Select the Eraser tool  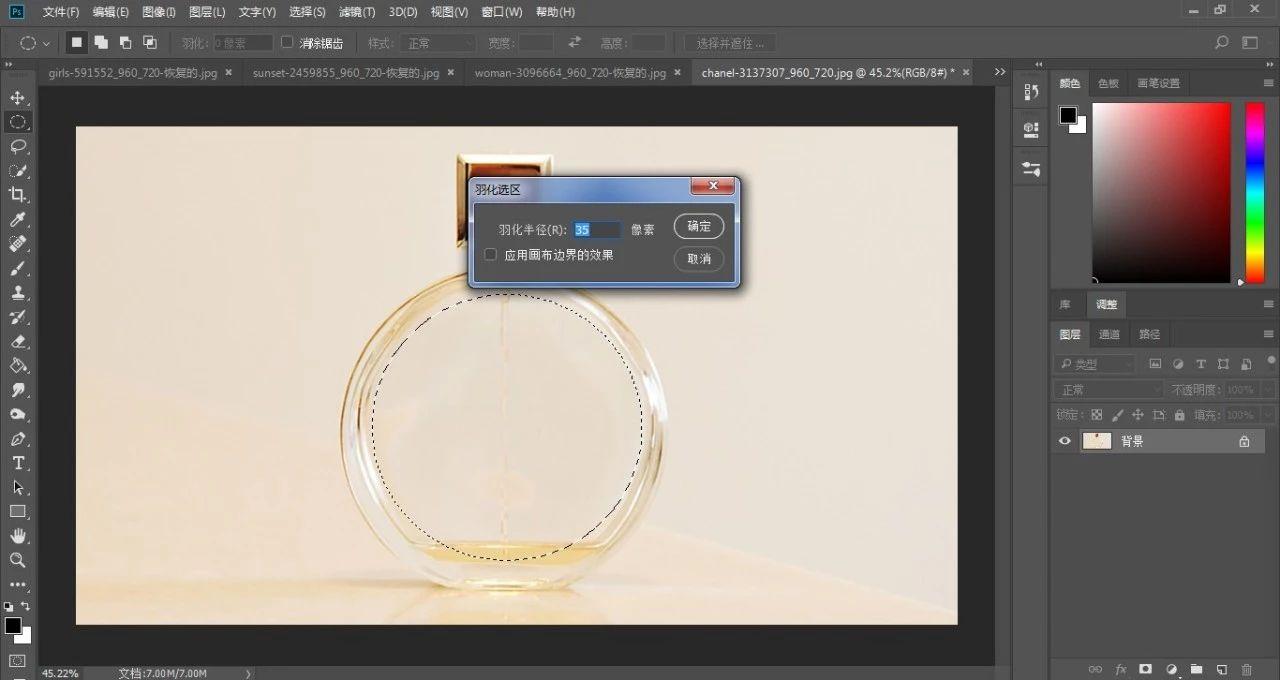click(x=17, y=341)
